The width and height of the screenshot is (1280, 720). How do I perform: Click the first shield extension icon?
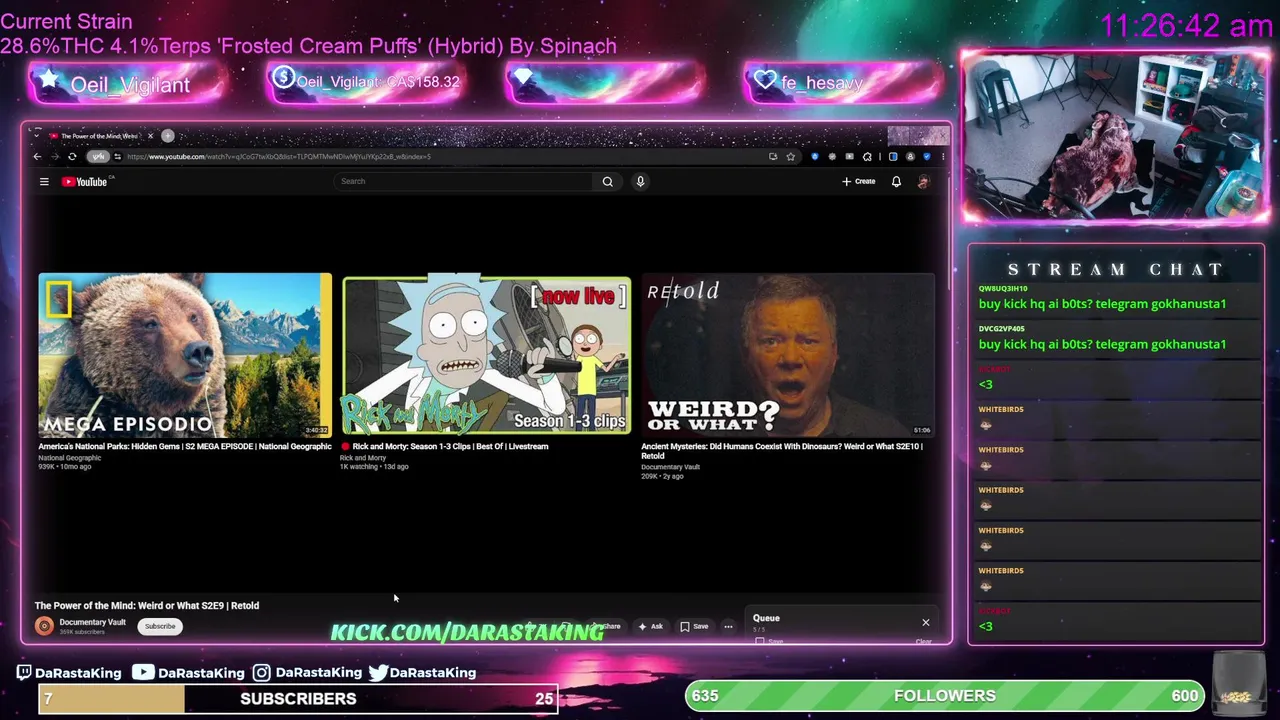815,157
